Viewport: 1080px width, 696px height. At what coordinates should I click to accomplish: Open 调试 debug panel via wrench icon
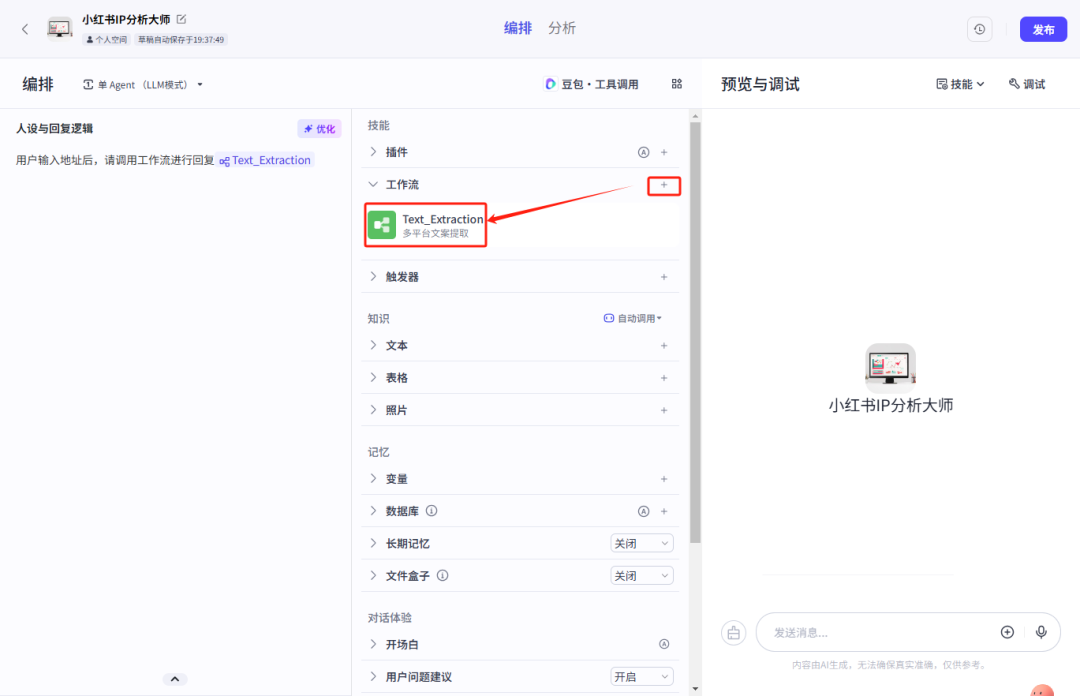tap(1026, 84)
